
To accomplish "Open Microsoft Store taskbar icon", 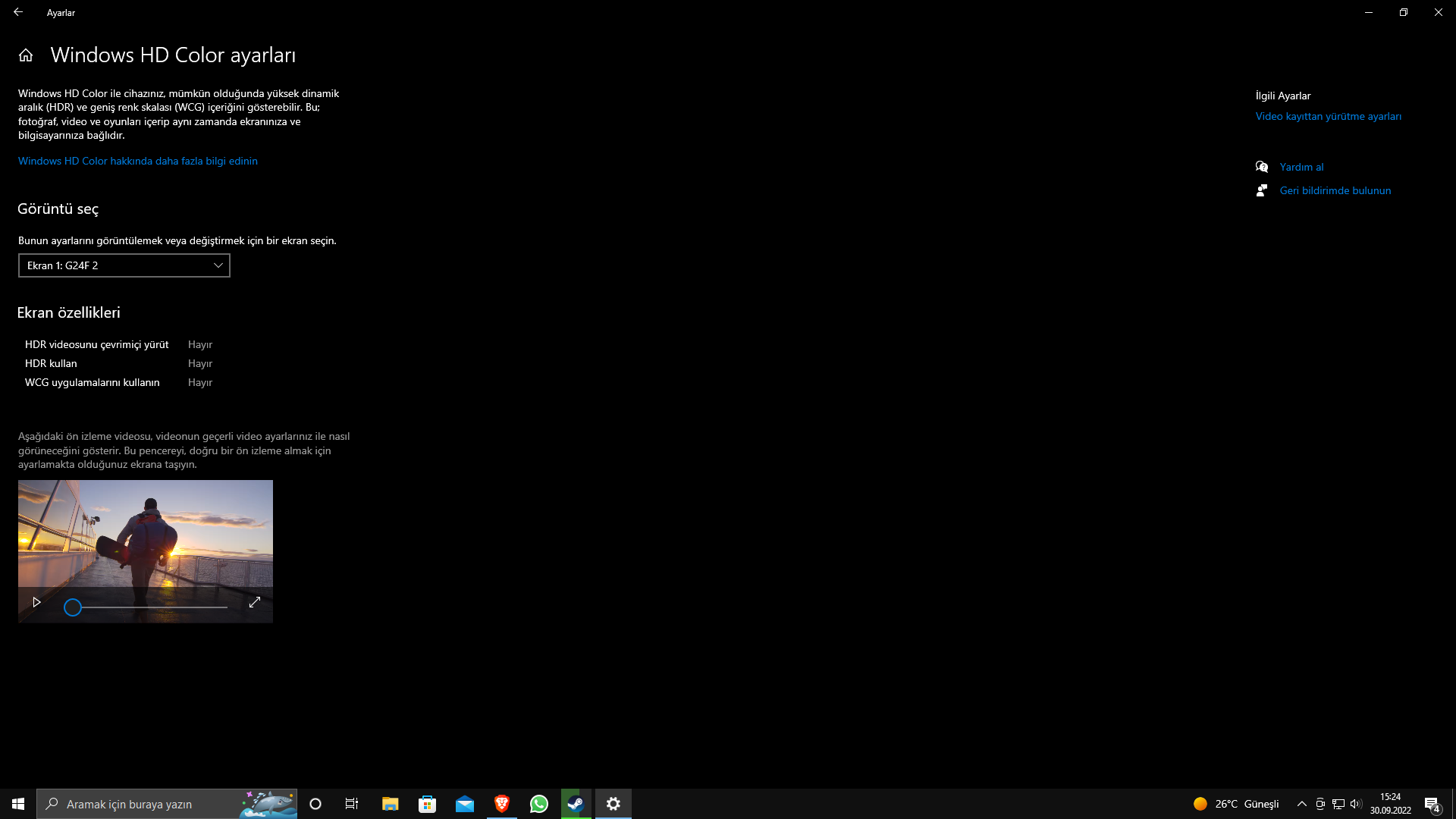I will tap(427, 804).
